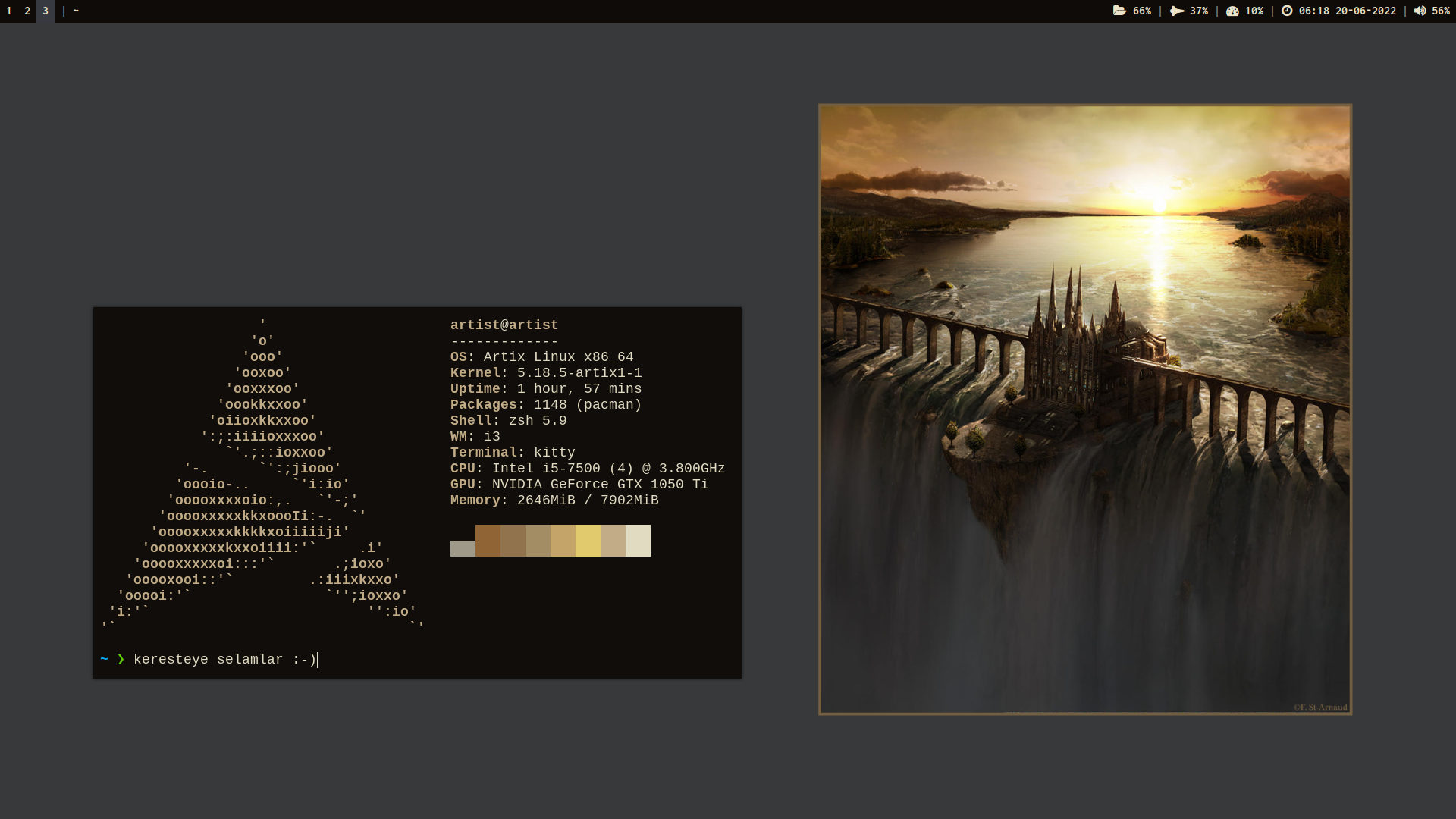Switch to workspace 2 in the bar
The height and width of the screenshot is (819, 1456).
click(x=27, y=11)
